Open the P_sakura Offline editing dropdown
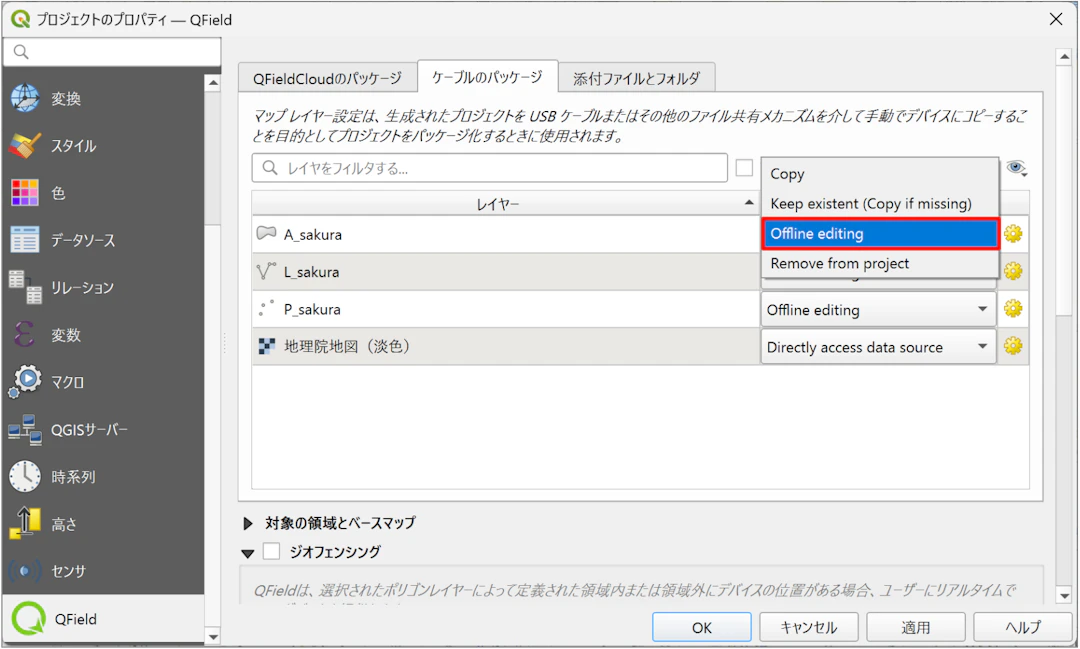The width and height of the screenshot is (1080, 649). coord(877,309)
